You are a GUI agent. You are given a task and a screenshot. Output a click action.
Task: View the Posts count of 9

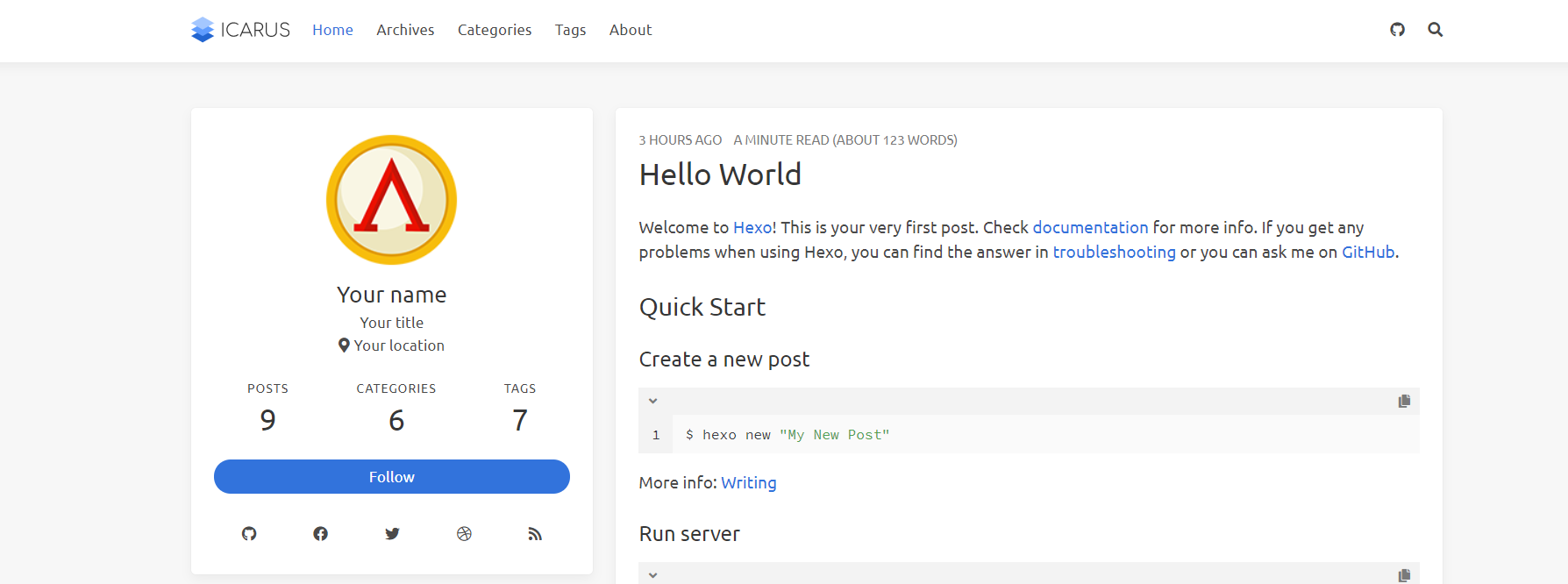coord(267,420)
